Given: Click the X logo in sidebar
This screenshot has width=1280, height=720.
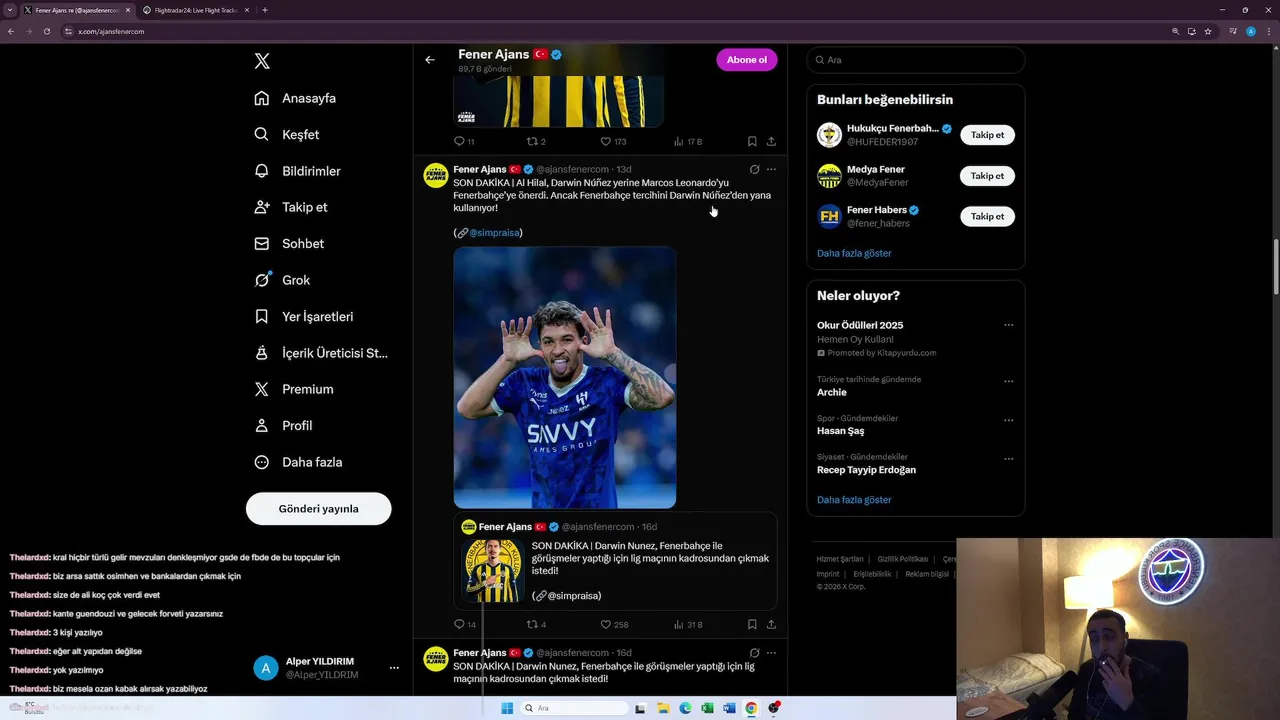Looking at the screenshot, I should [262, 61].
